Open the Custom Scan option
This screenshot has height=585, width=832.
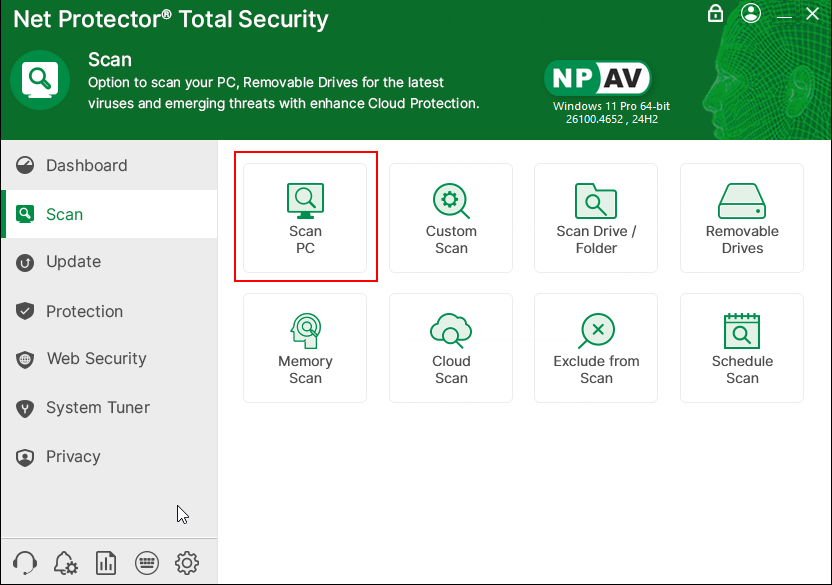point(451,217)
